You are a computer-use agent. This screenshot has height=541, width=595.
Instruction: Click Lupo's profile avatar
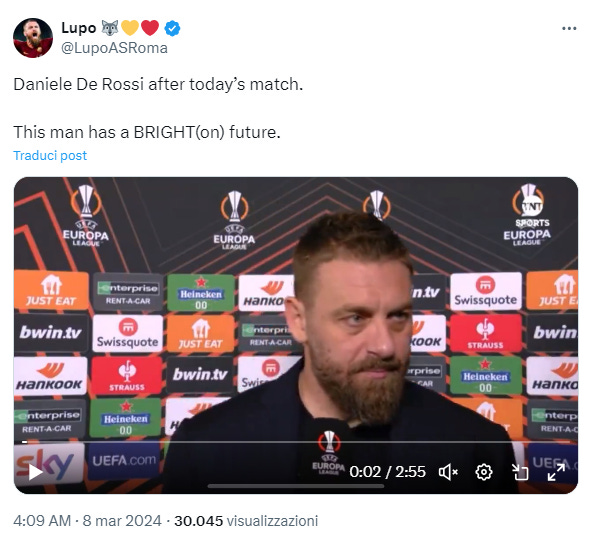(33, 38)
